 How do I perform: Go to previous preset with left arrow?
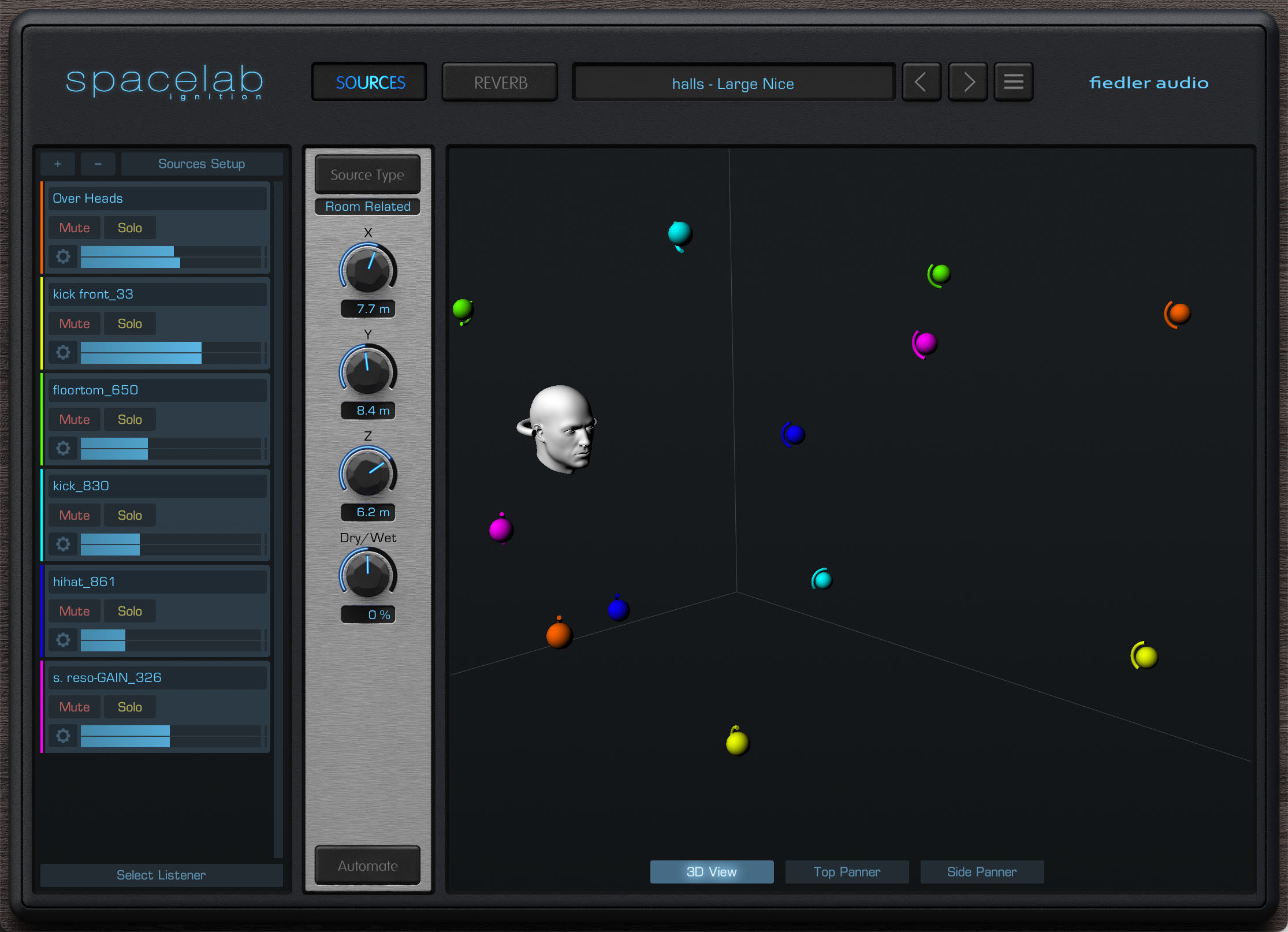[921, 83]
